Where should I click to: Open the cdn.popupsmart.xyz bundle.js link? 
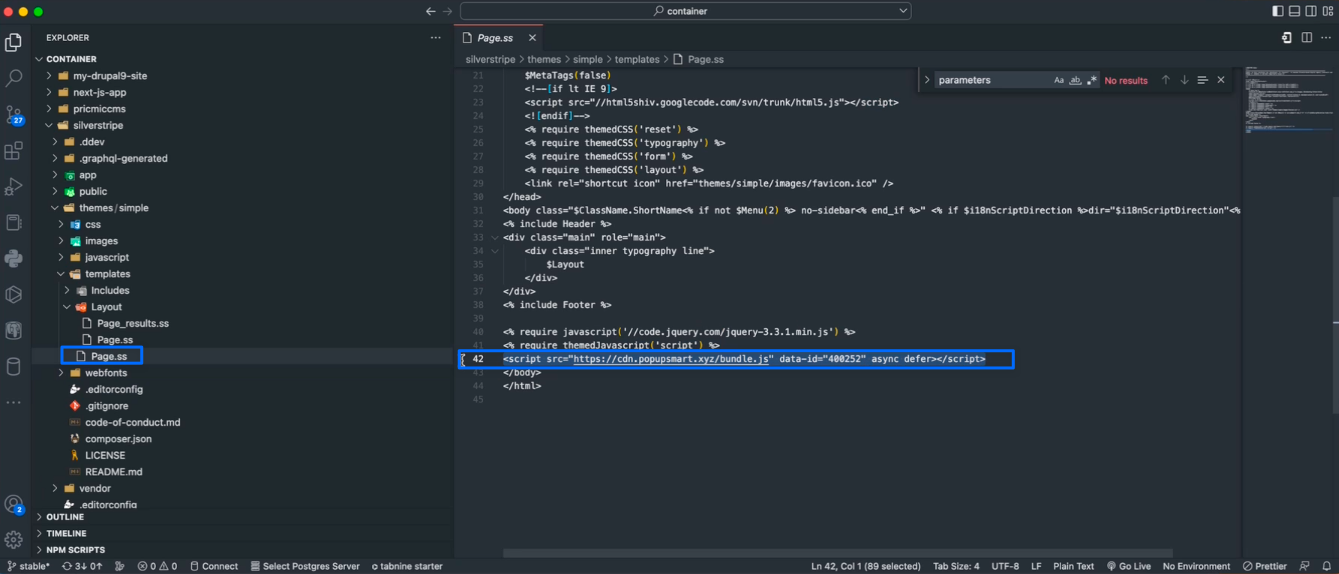pyautogui.click(x=671, y=358)
